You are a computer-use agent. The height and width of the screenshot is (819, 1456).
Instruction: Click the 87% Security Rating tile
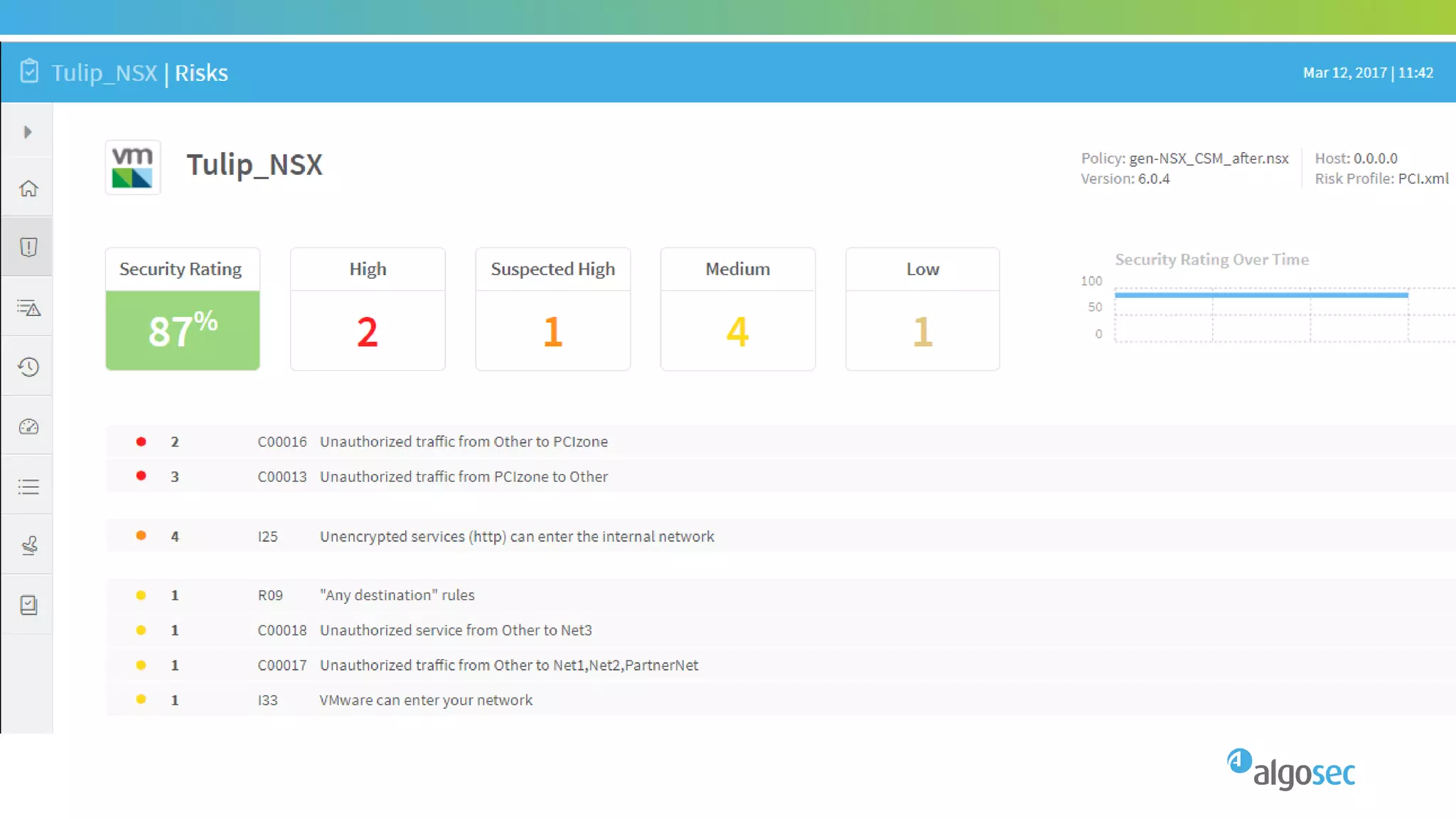pos(183,330)
